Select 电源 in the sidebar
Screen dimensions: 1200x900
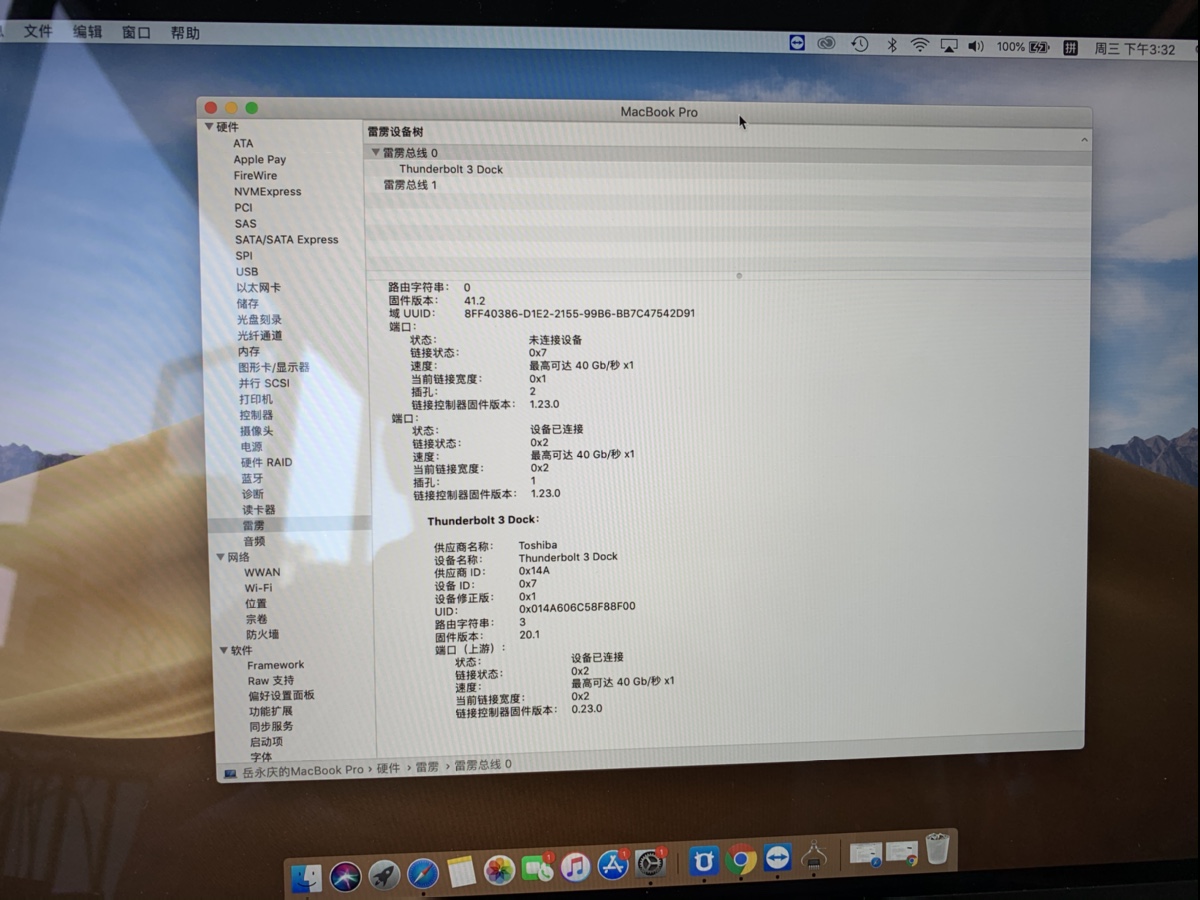coord(252,446)
